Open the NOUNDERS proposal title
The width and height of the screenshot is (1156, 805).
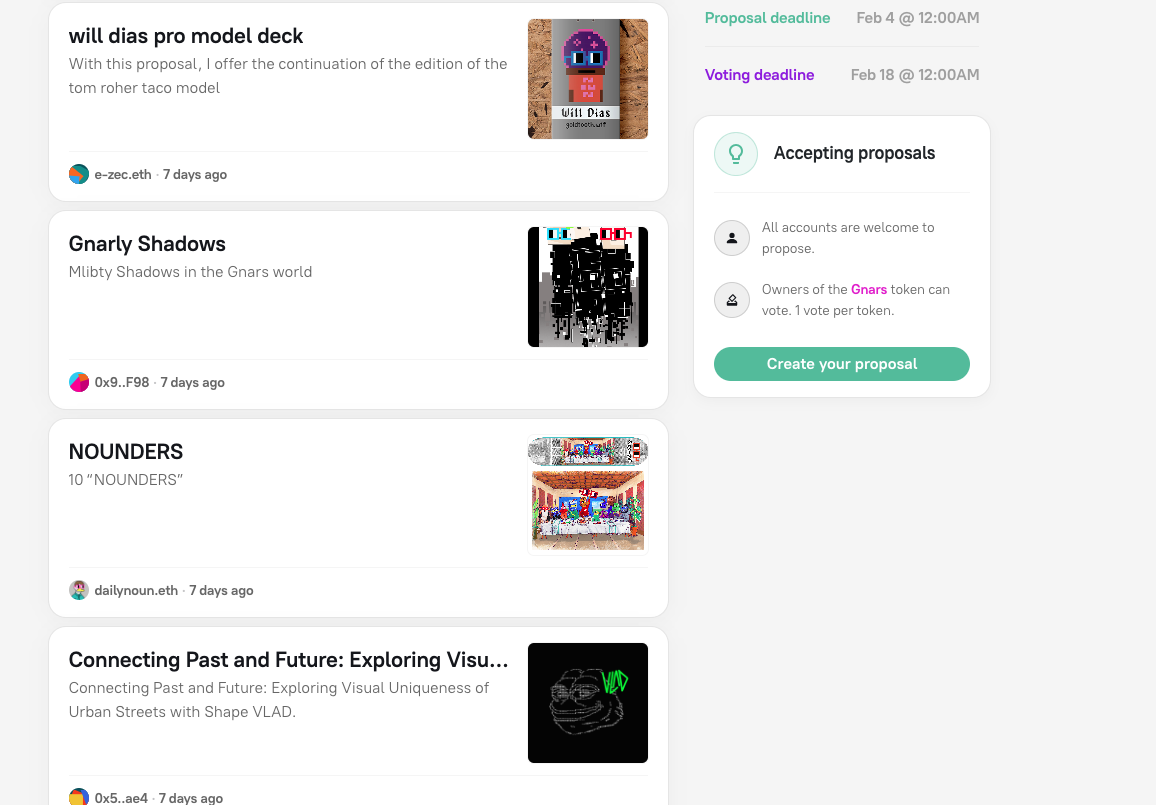point(126,452)
